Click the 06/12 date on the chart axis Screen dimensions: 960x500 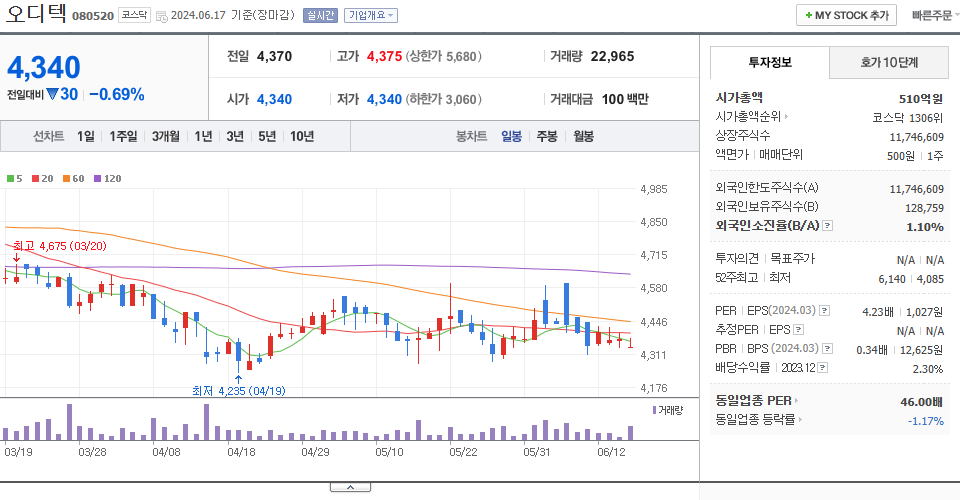(611, 452)
